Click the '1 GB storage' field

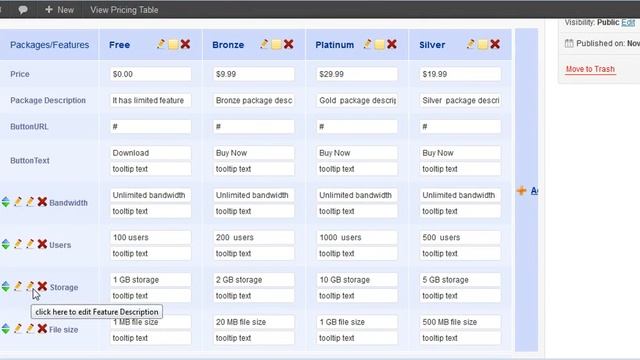click(x=150, y=280)
